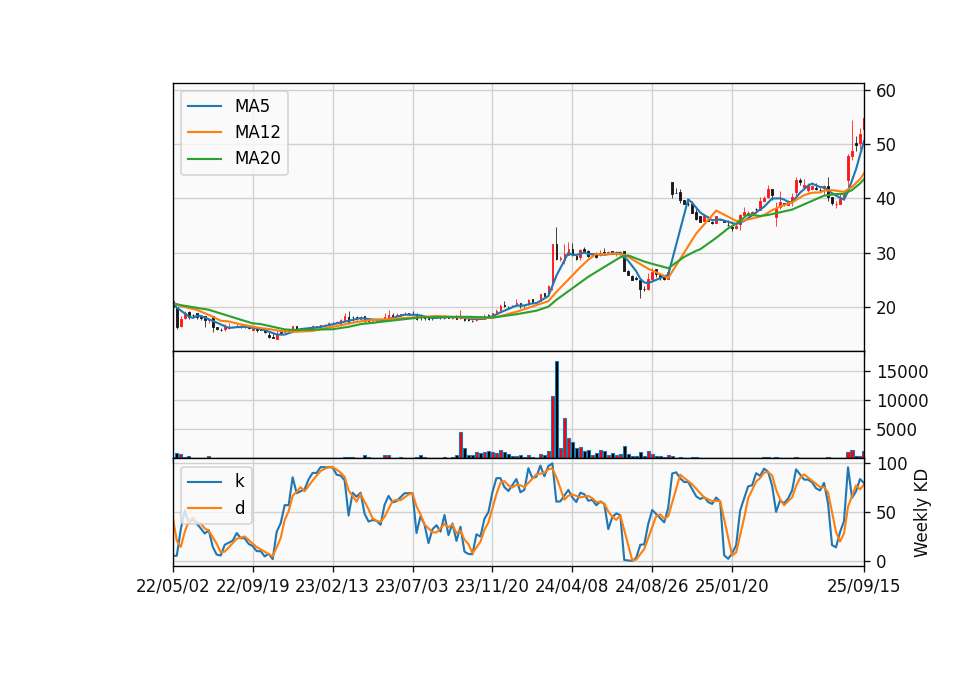Screen dimensions: 960x690
Task: Click the blue MA5 legend line sample
Action: [x=204, y=106]
